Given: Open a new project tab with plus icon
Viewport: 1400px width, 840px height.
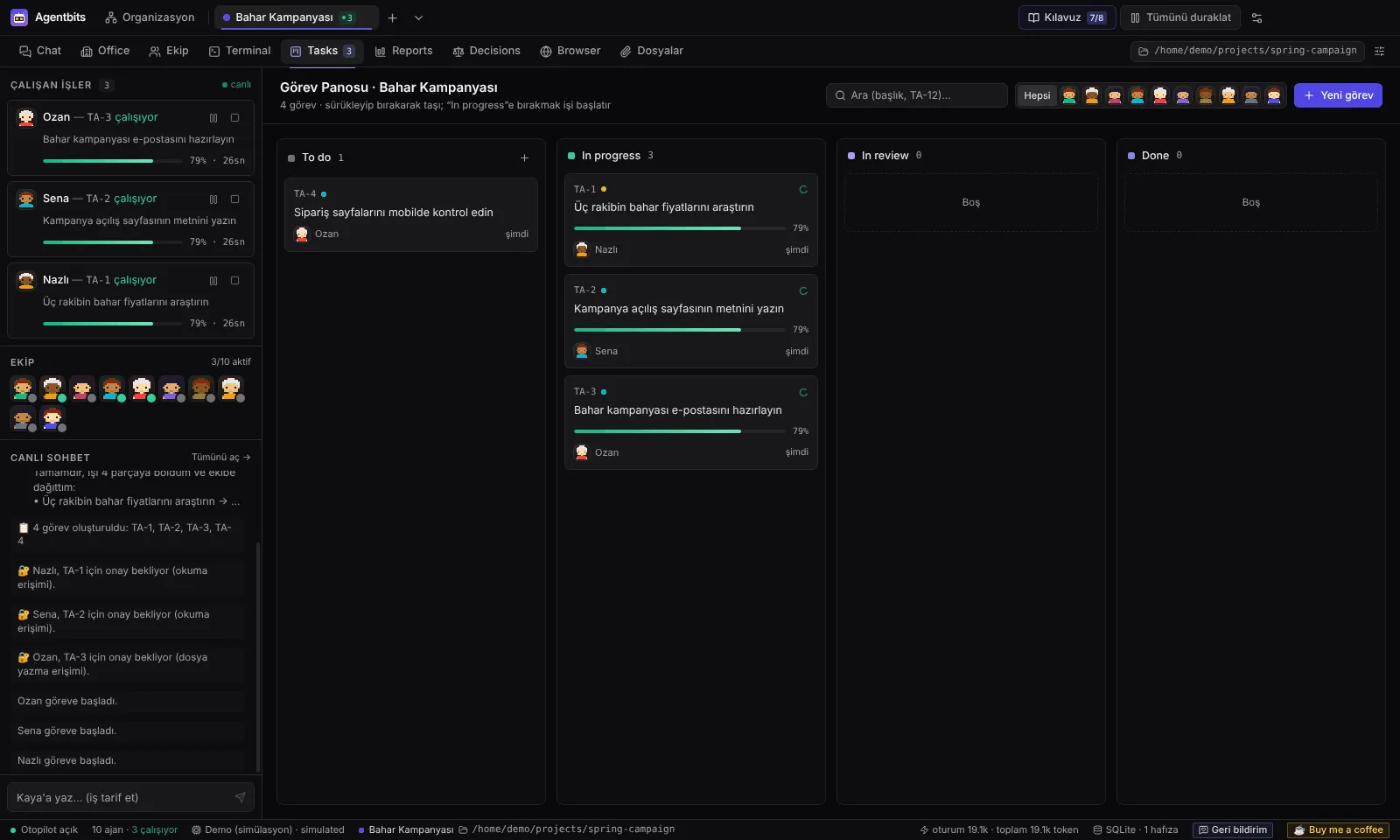Looking at the screenshot, I should tap(392, 17).
